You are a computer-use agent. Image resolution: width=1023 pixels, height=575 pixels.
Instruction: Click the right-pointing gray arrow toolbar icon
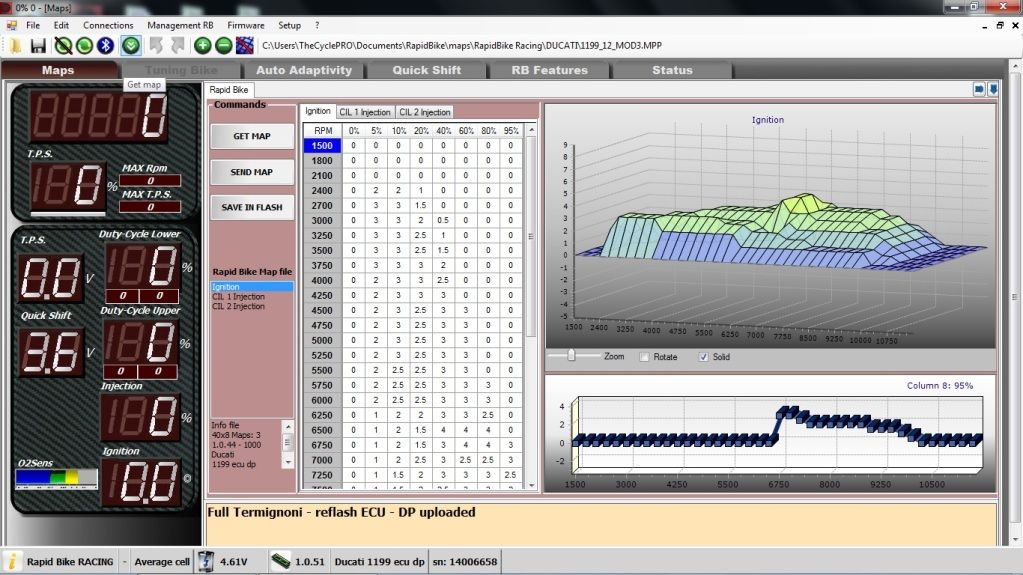point(177,45)
